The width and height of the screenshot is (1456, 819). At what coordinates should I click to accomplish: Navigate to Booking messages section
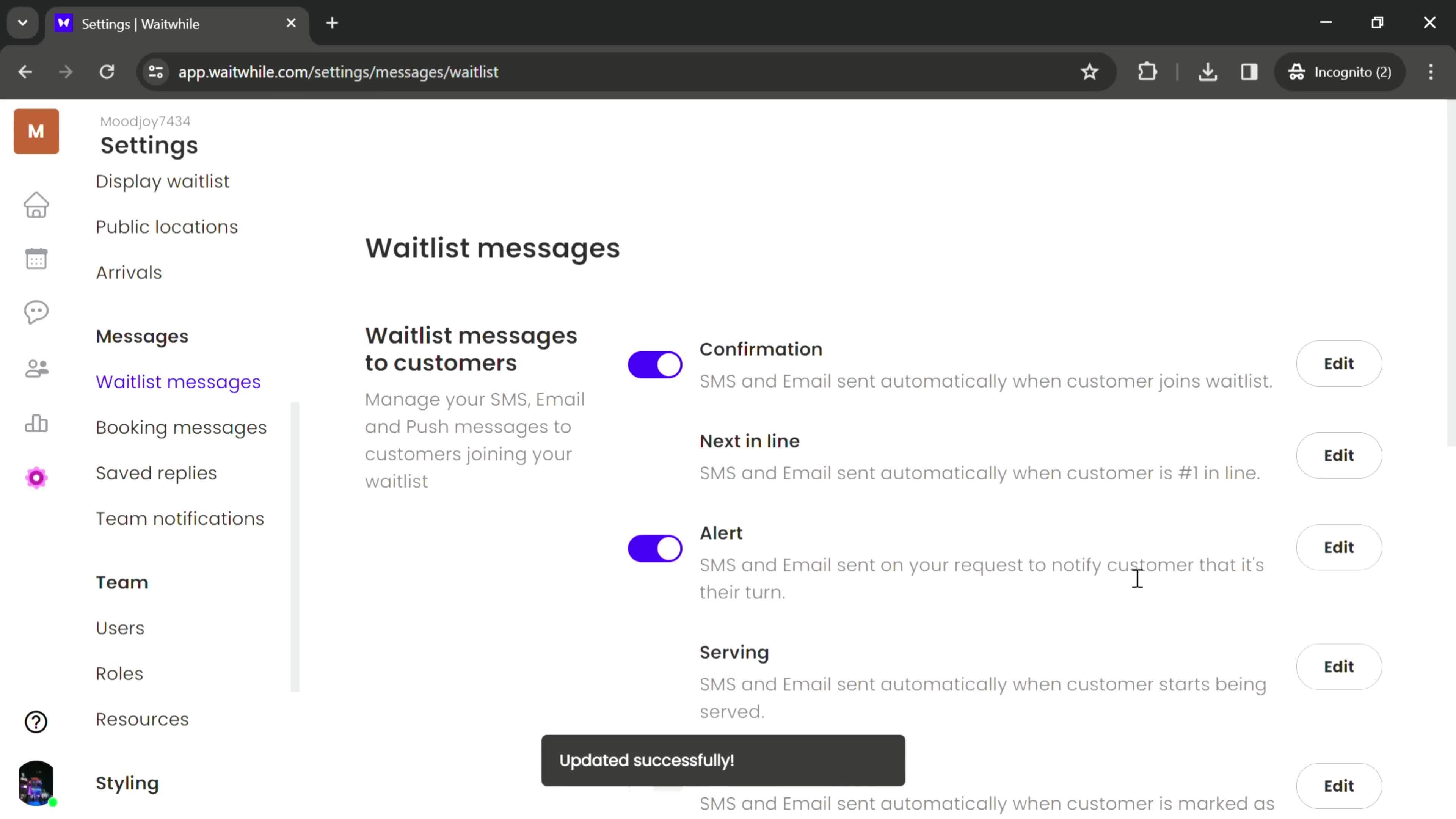point(180,427)
